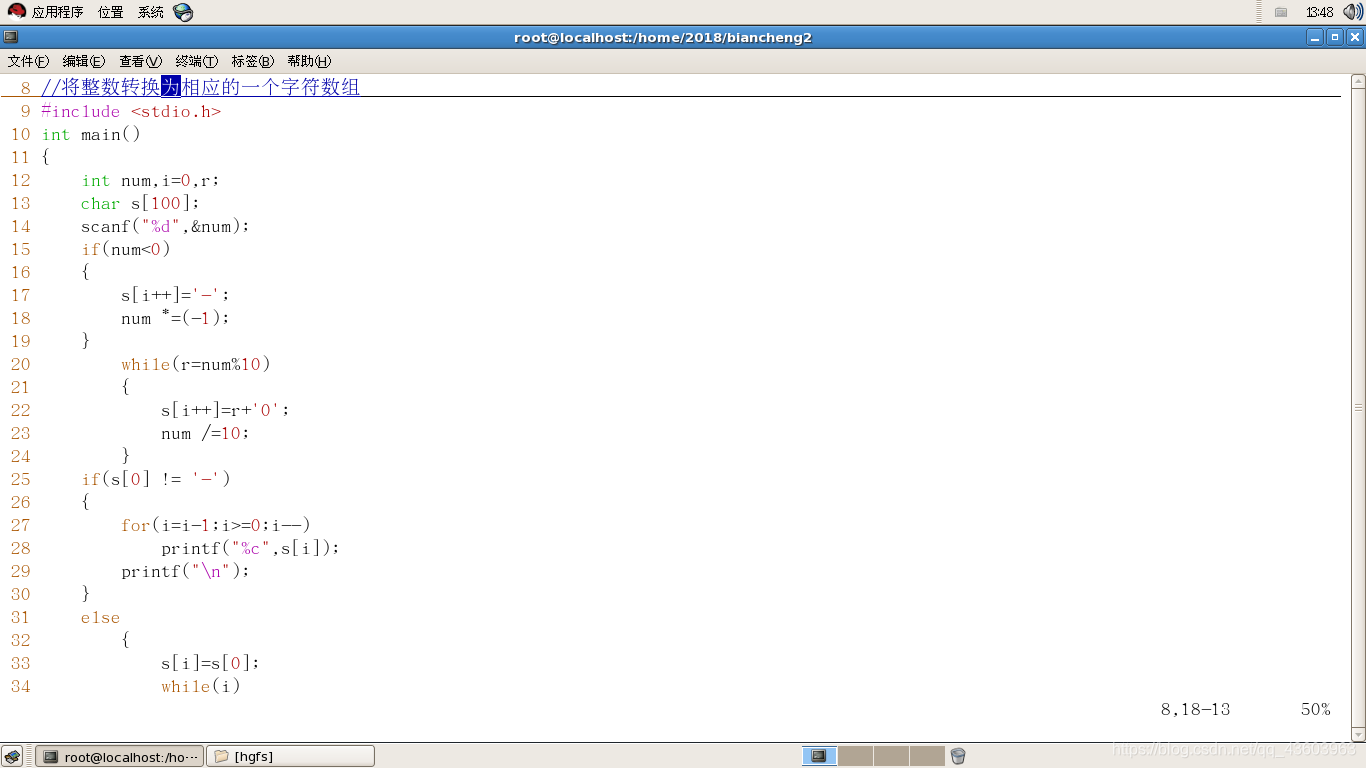Select the root@localhost taskbar button
This screenshot has height=768, width=1366.
119,756
